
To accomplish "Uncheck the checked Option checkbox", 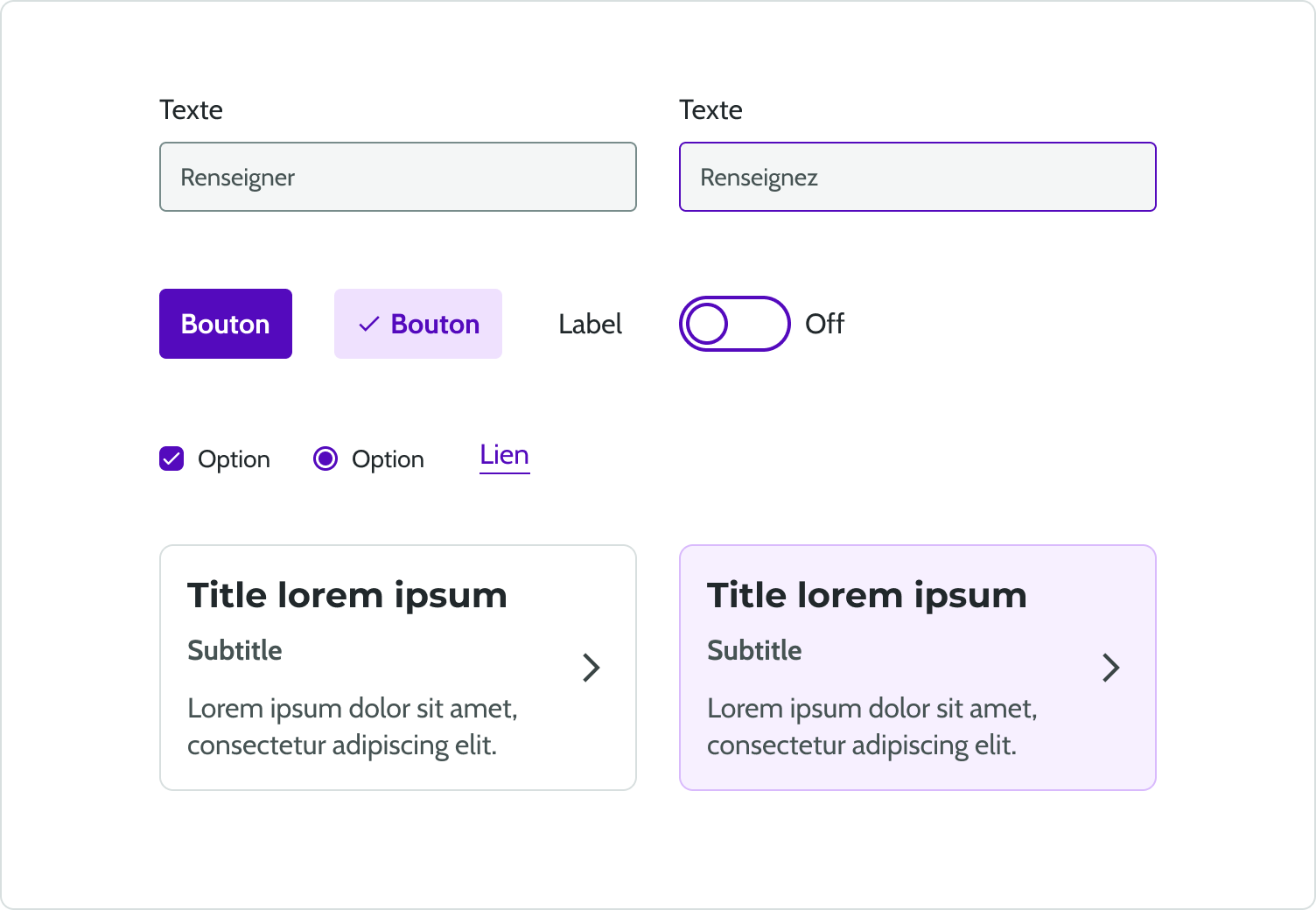I will (171, 458).
